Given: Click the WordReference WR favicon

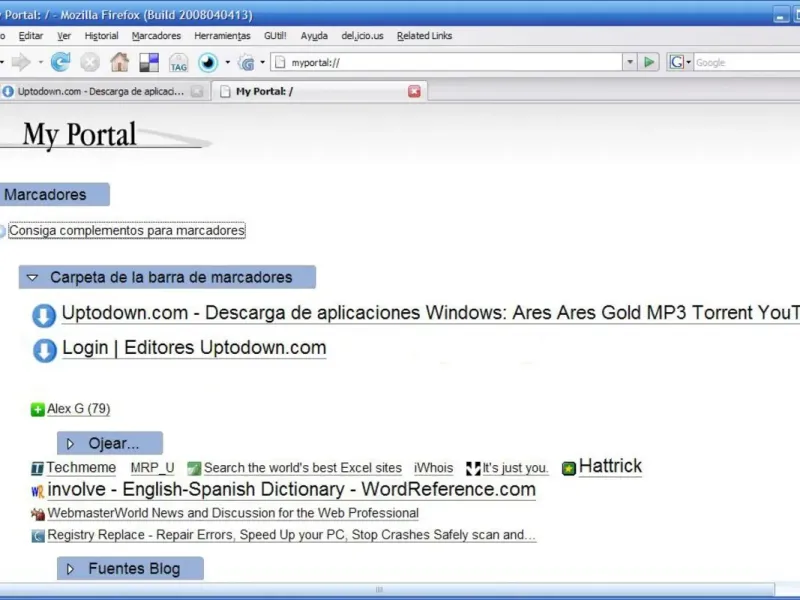Looking at the screenshot, I should pos(38,491).
